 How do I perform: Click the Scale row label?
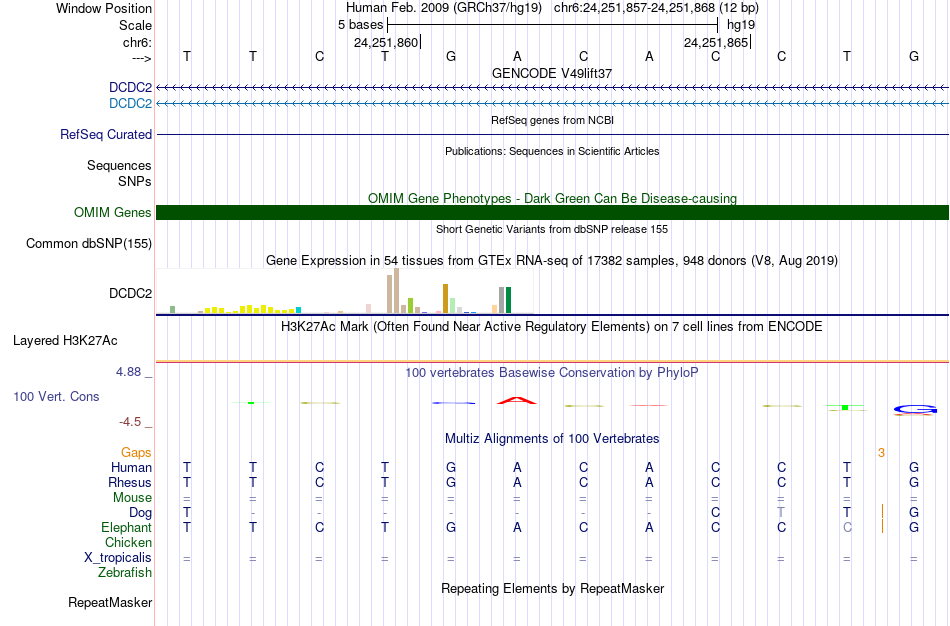click(x=135, y=25)
